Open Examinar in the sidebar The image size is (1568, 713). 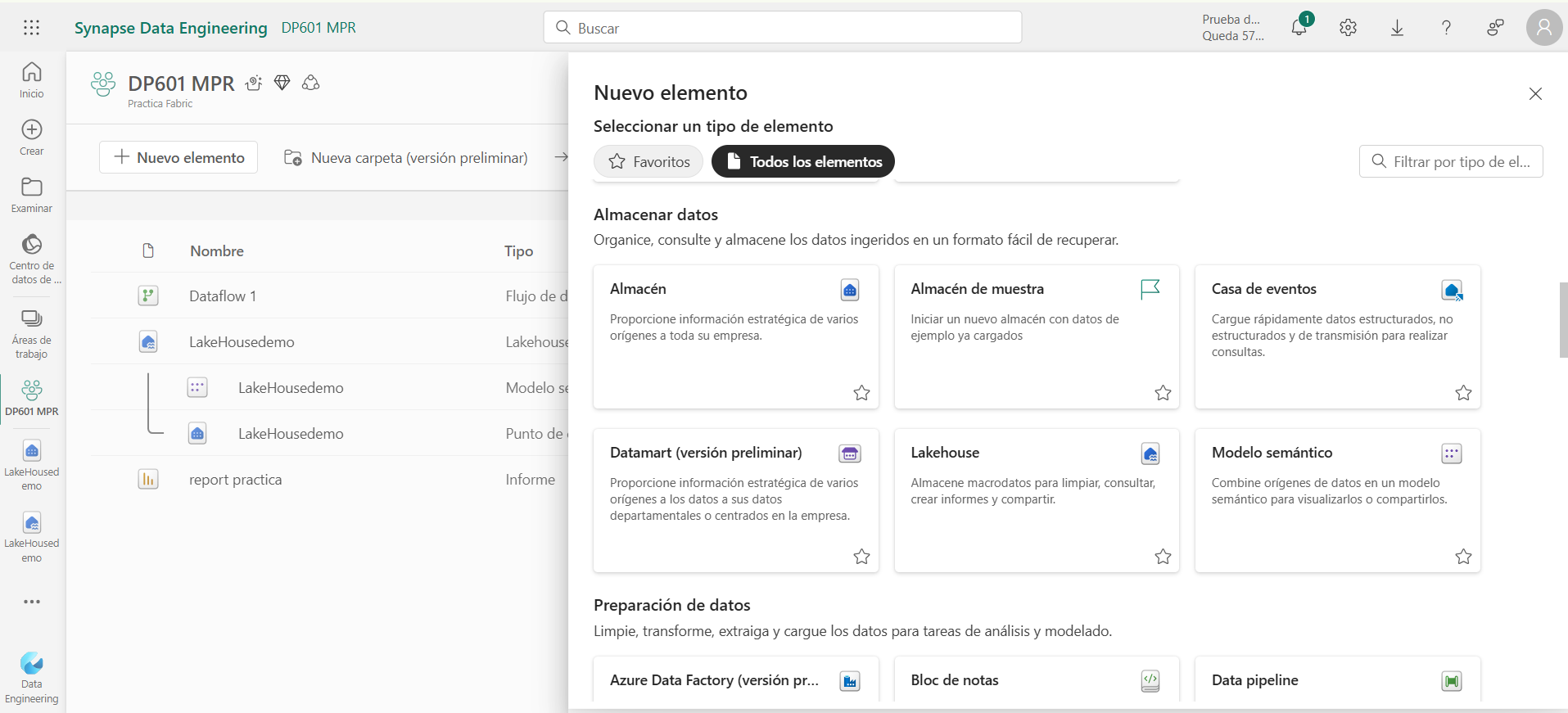[x=32, y=195]
